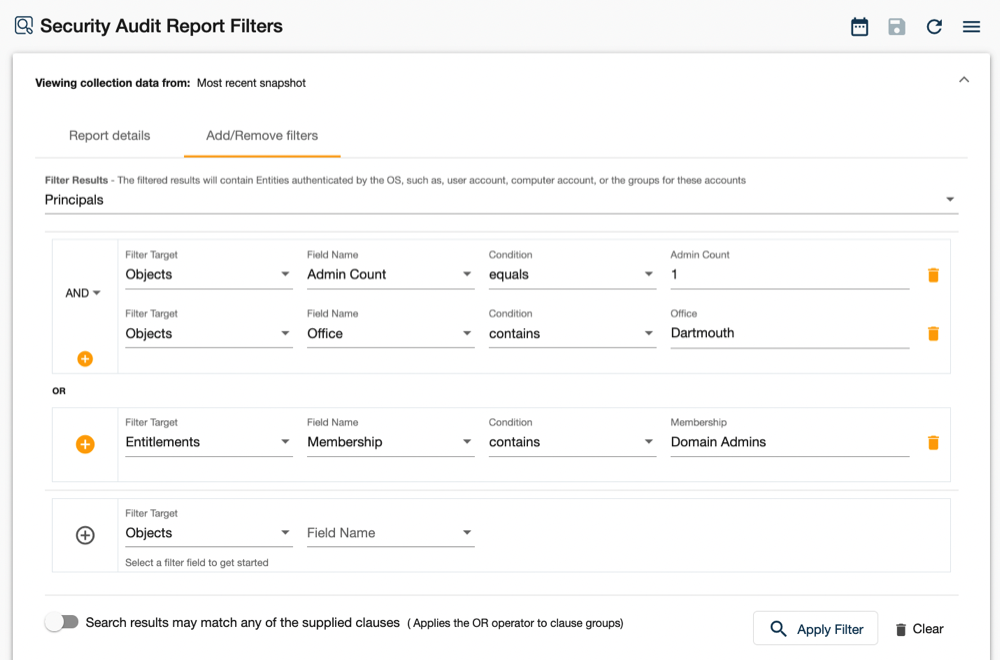Select the Add/Remove filters tab

pyautogui.click(x=262, y=135)
